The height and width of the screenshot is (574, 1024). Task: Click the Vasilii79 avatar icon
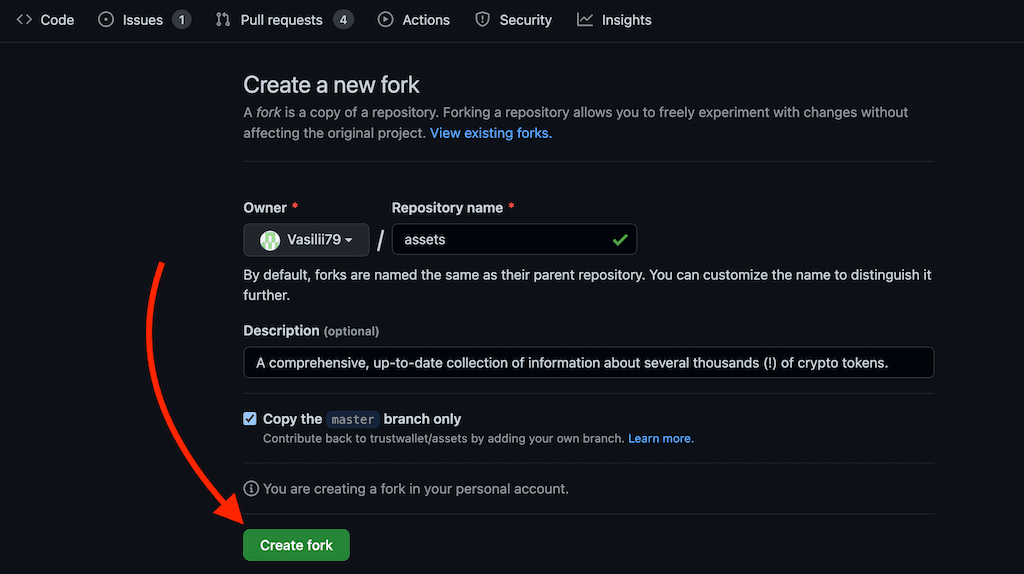[x=270, y=240]
